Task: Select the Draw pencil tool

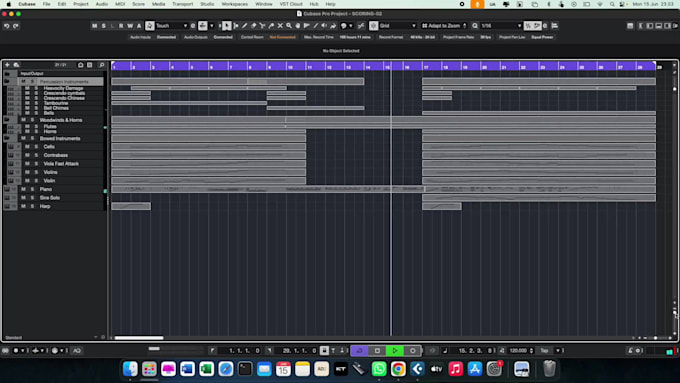Action: (245, 26)
